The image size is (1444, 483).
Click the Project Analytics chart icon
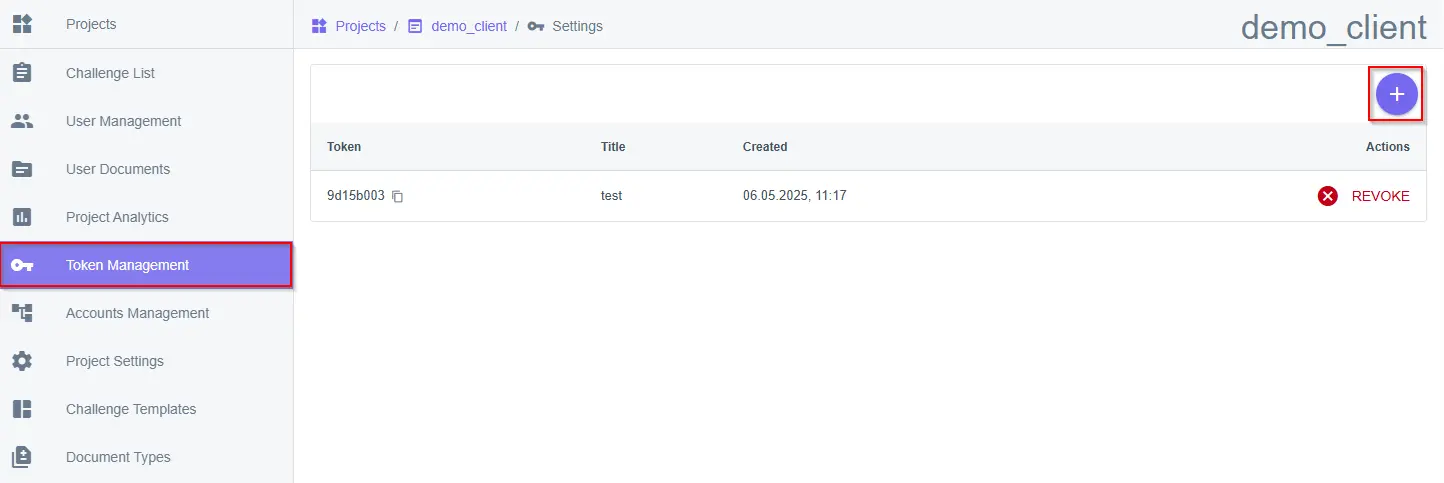22,217
